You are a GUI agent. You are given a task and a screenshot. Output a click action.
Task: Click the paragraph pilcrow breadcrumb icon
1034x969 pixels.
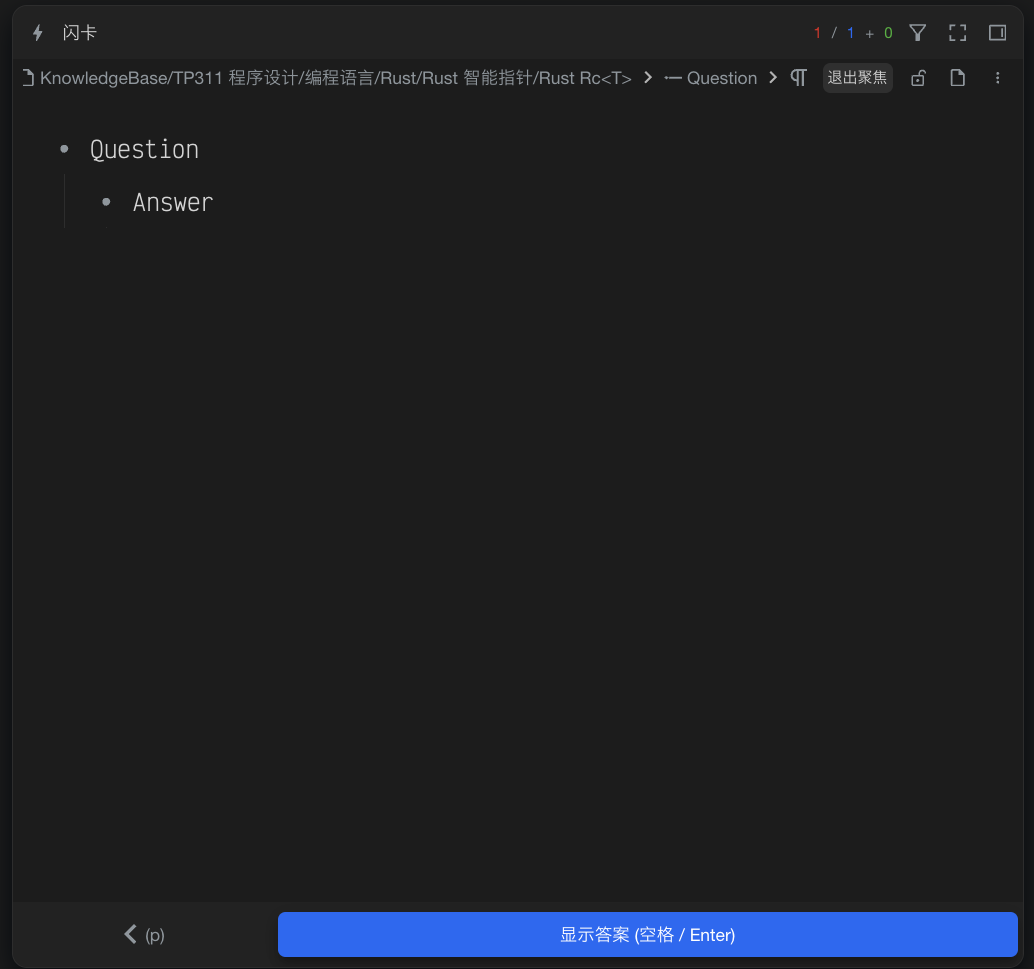(799, 78)
